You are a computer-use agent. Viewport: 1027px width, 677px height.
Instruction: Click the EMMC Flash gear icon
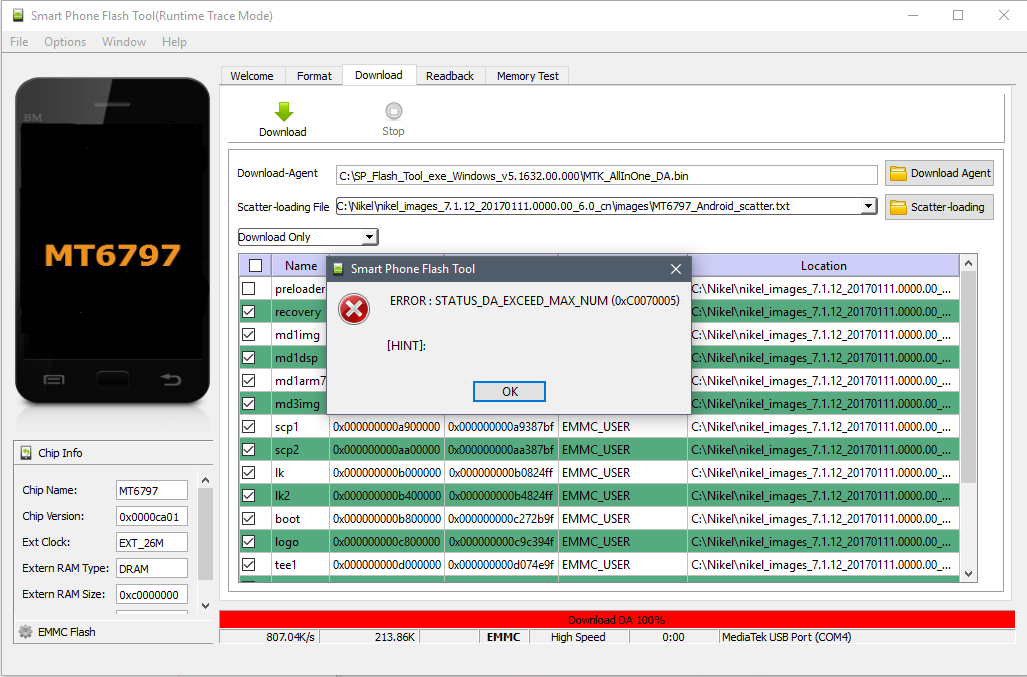tap(25, 631)
